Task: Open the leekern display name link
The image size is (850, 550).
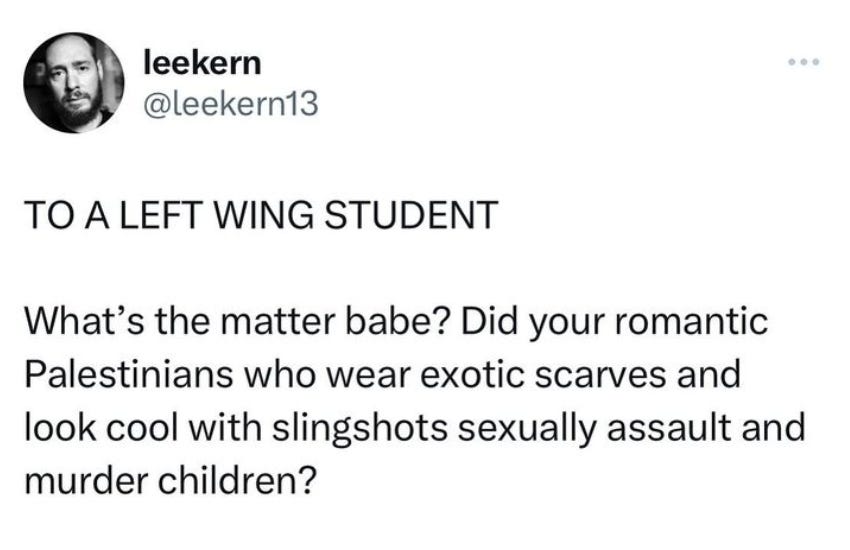Action: tap(202, 63)
